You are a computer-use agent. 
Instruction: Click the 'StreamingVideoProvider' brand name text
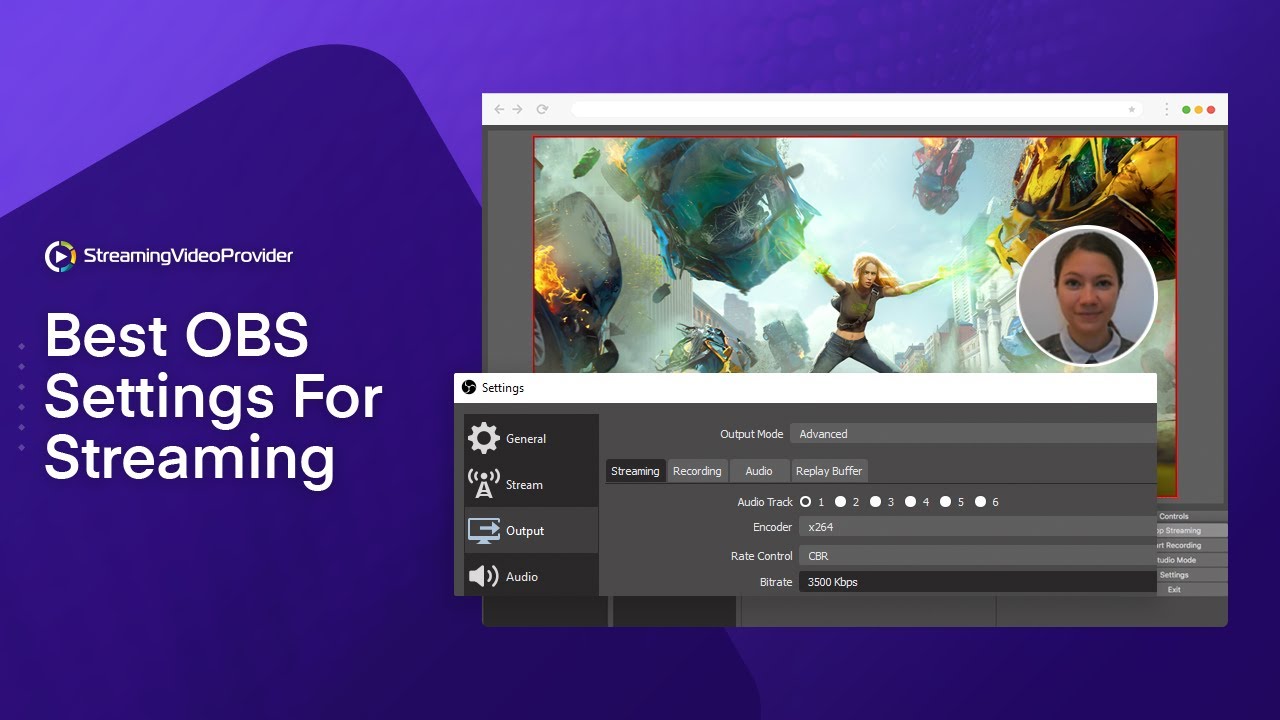(188, 256)
